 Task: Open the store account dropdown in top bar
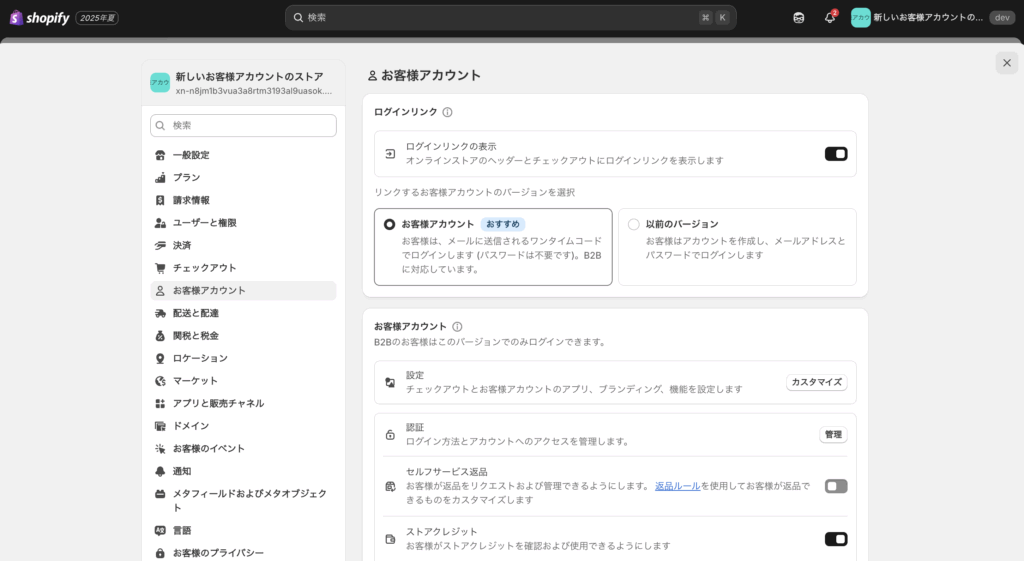(932, 18)
